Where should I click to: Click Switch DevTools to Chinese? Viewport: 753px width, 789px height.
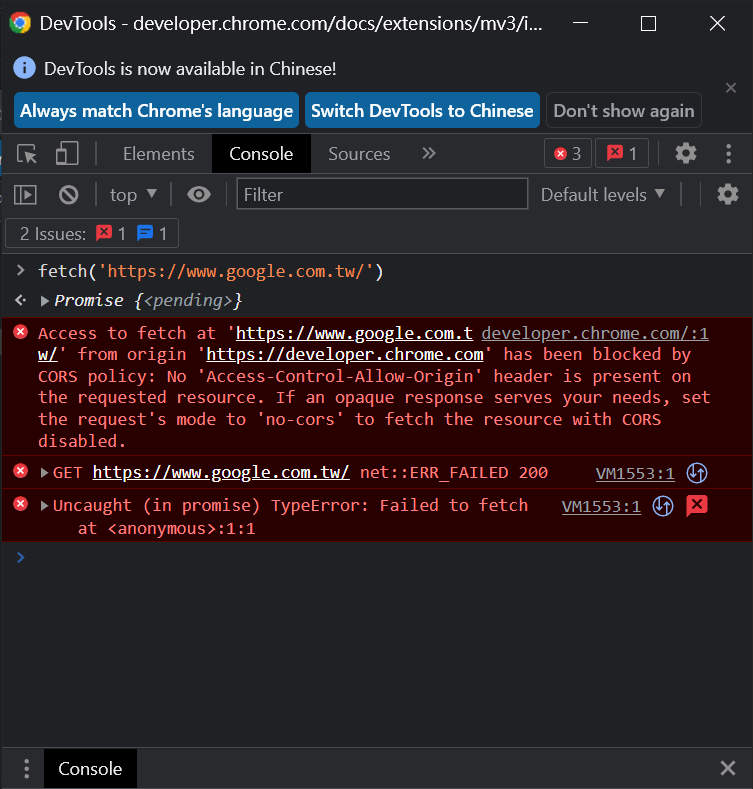422,110
